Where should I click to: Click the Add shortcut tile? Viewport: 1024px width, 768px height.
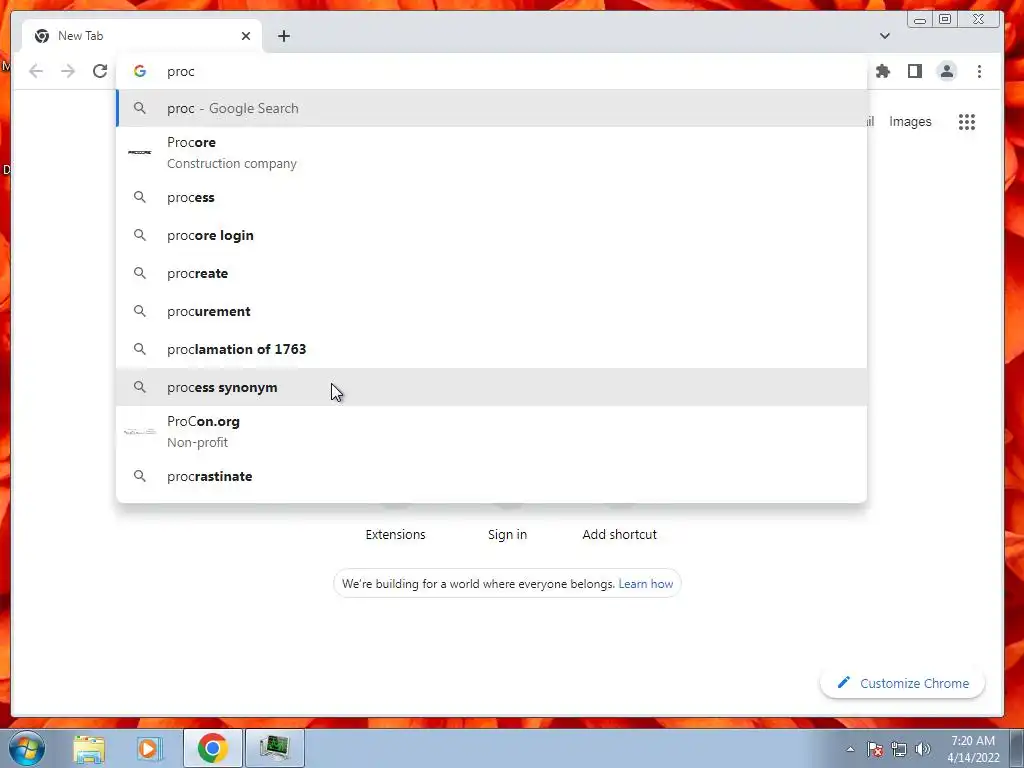619,534
